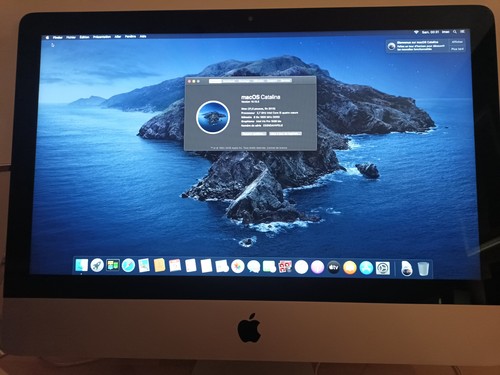Switch to the Moniteurs tab
Image resolution: width=500 pixels, height=375 pixels.
pos(230,81)
